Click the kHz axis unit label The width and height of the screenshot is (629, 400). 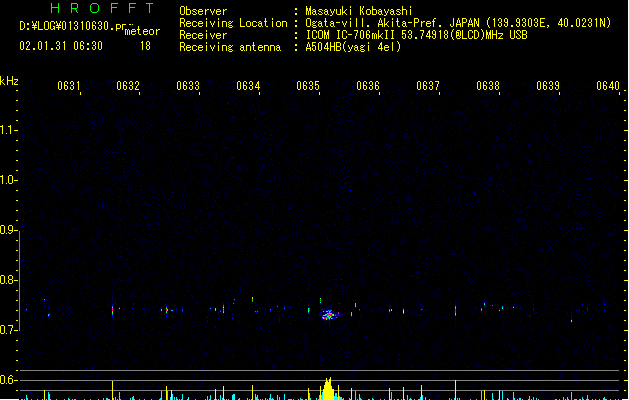[x=9, y=81]
